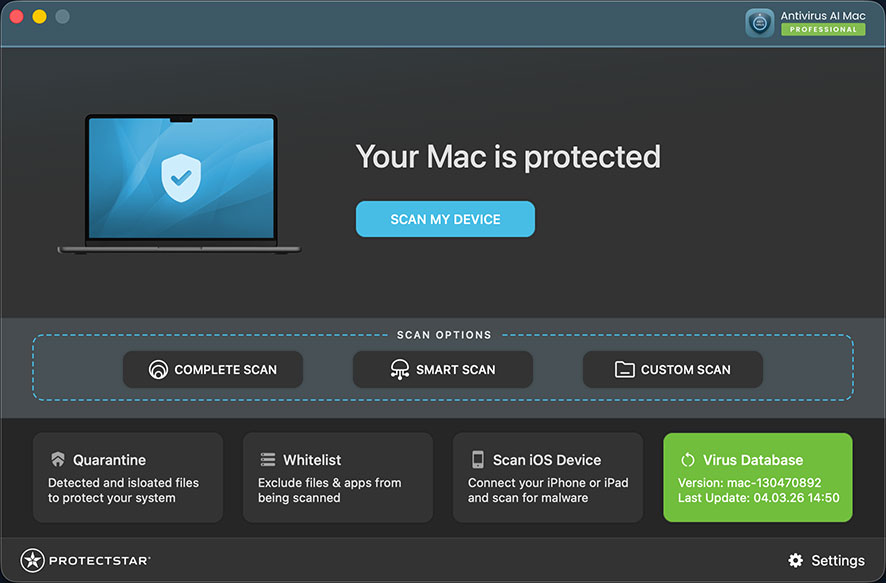Click the iPhone icon for iOS scan
Viewport: 886px width, 583px height.
click(478, 460)
